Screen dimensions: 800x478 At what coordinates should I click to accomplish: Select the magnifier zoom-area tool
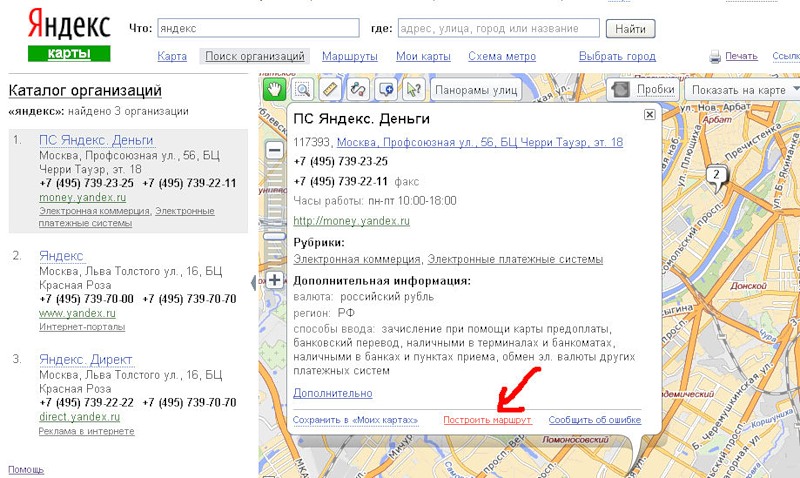303,90
